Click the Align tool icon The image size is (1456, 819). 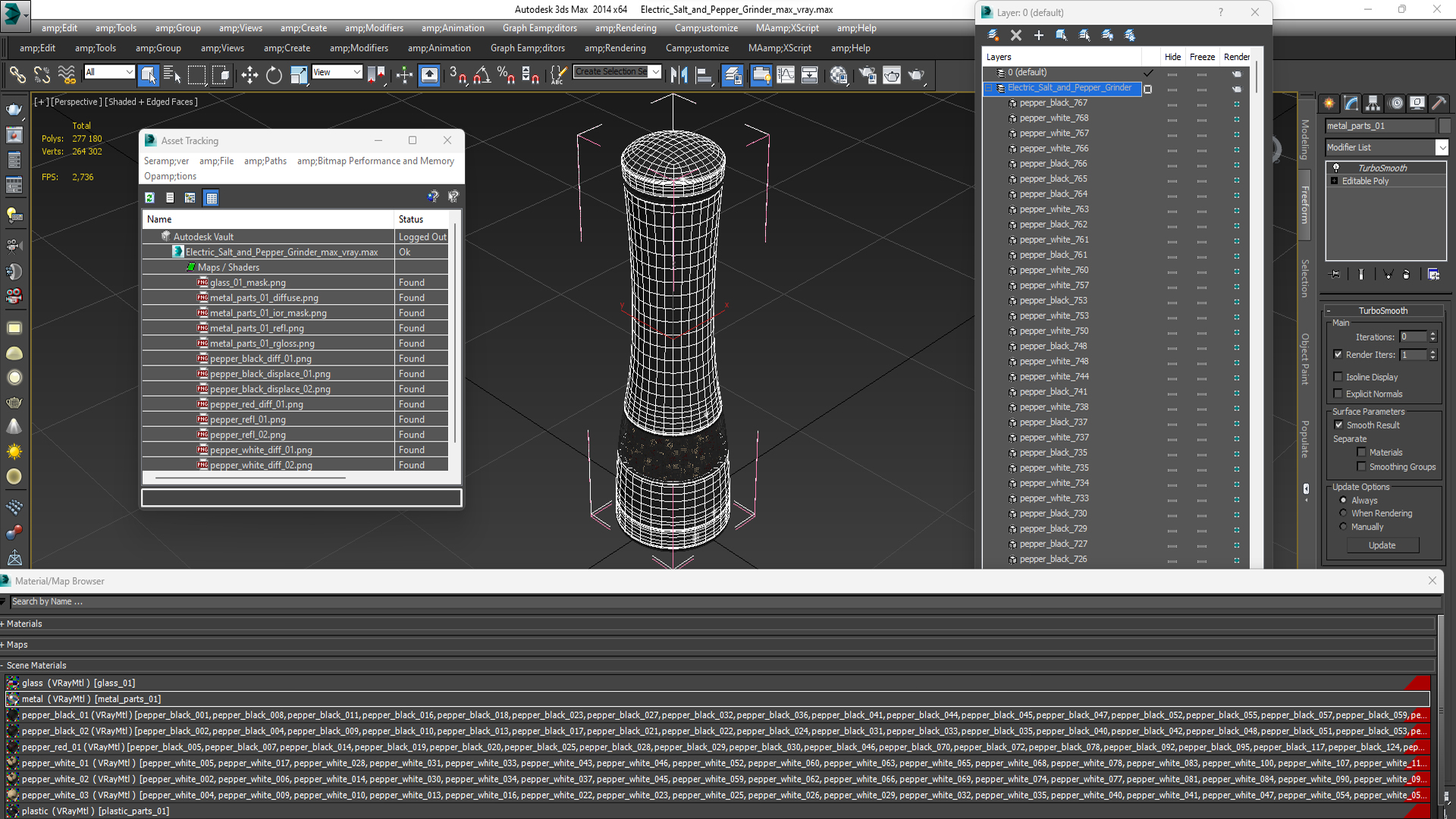[704, 74]
